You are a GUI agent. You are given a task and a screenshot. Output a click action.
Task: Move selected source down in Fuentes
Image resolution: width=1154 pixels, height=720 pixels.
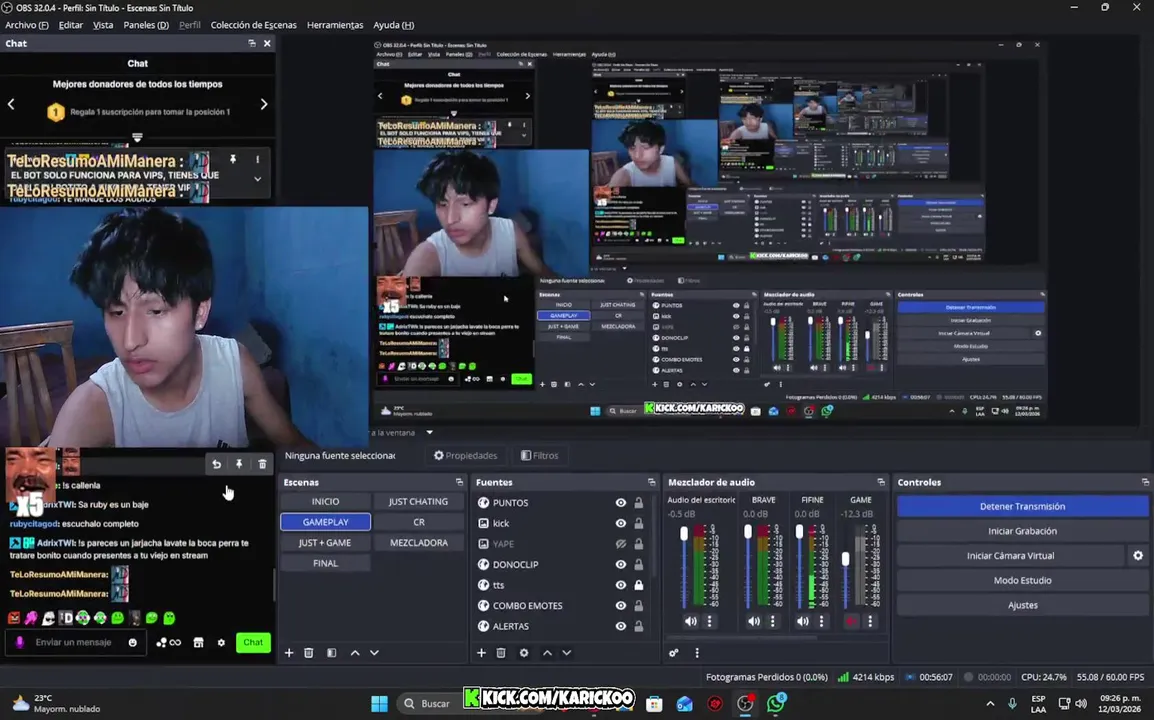click(x=567, y=653)
